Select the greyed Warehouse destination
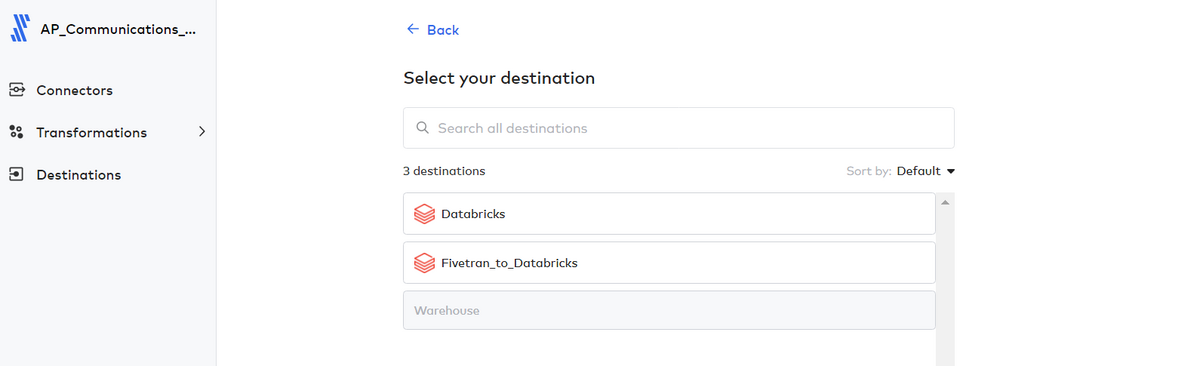Image resolution: width=1200 pixels, height=366 pixels. coord(669,310)
